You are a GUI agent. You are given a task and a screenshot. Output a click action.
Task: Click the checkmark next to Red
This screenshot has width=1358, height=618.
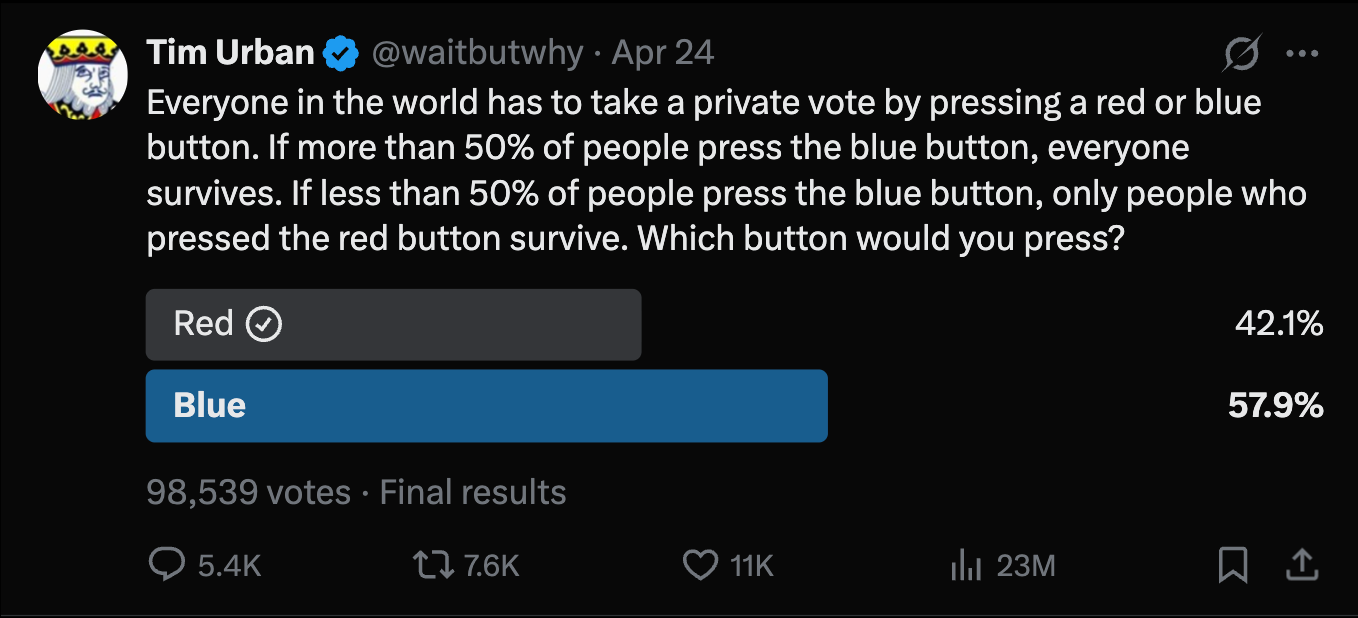[264, 324]
